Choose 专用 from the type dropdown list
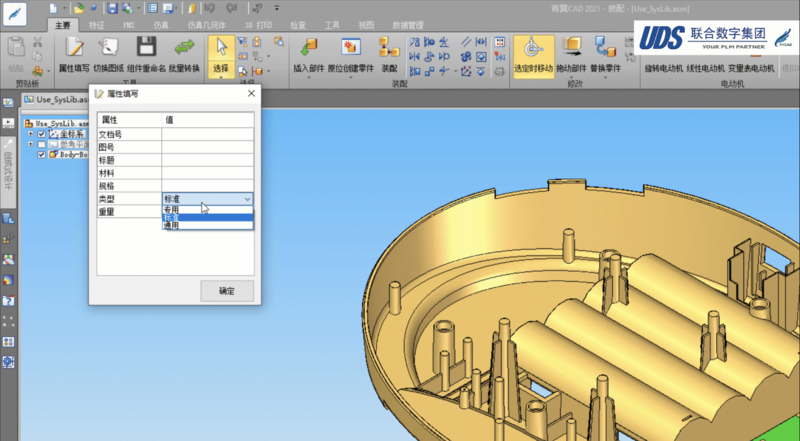 point(208,210)
